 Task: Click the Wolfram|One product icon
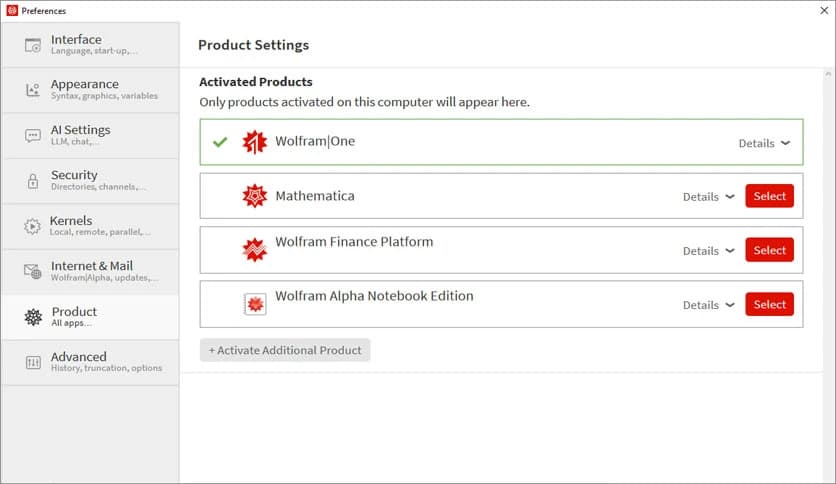[x=255, y=142]
